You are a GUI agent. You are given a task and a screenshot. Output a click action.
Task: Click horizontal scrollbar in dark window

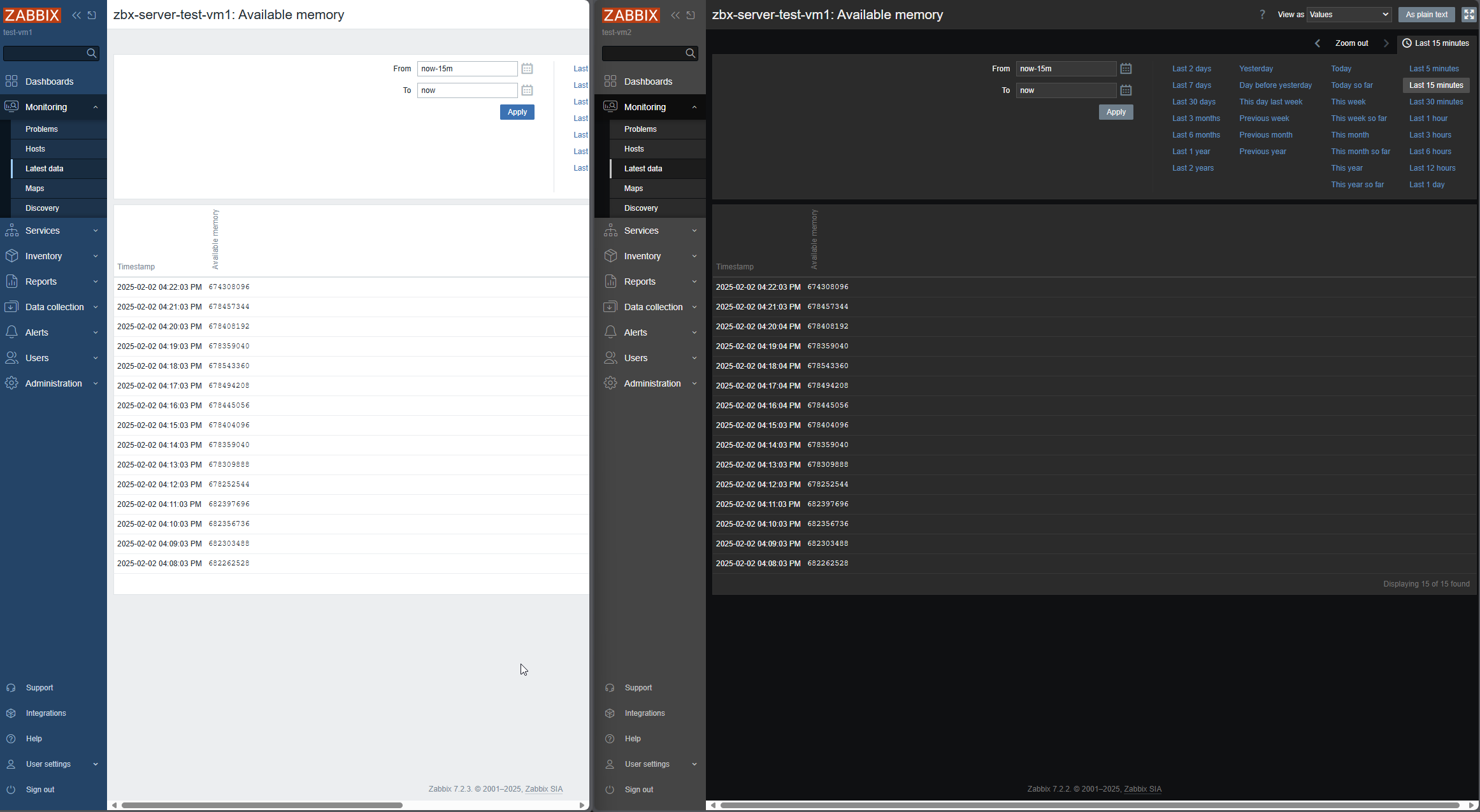pyautogui.click(x=1089, y=806)
